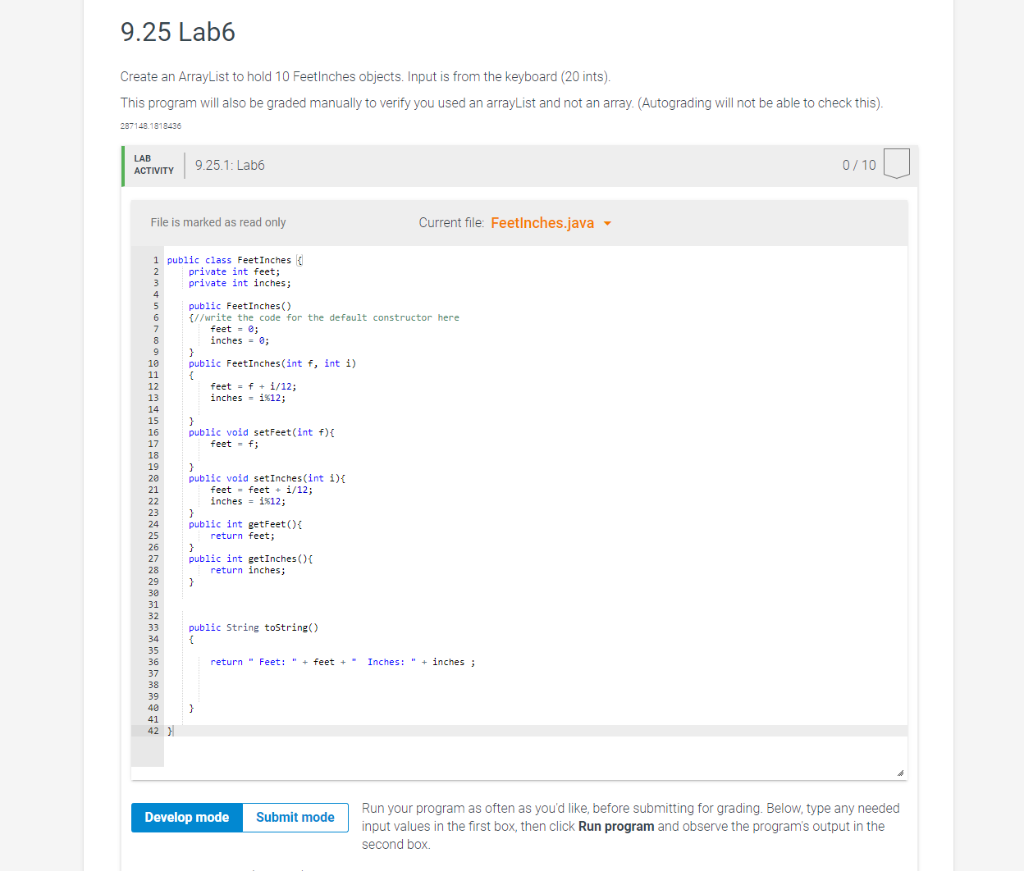This screenshot has width=1024, height=871.
Task: Click the 'File is marked as read only' notice
Action: tap(218, 222)
